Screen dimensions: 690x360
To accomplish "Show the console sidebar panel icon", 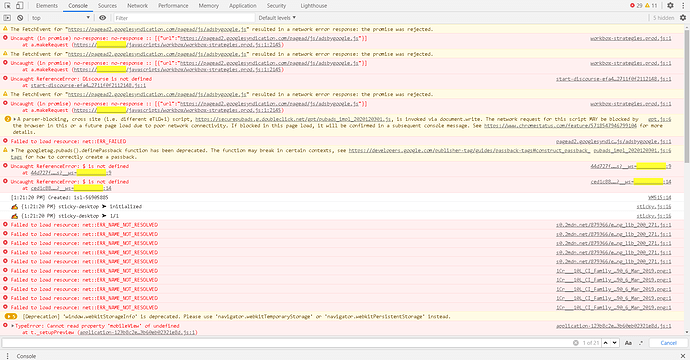I will point(7,18).
